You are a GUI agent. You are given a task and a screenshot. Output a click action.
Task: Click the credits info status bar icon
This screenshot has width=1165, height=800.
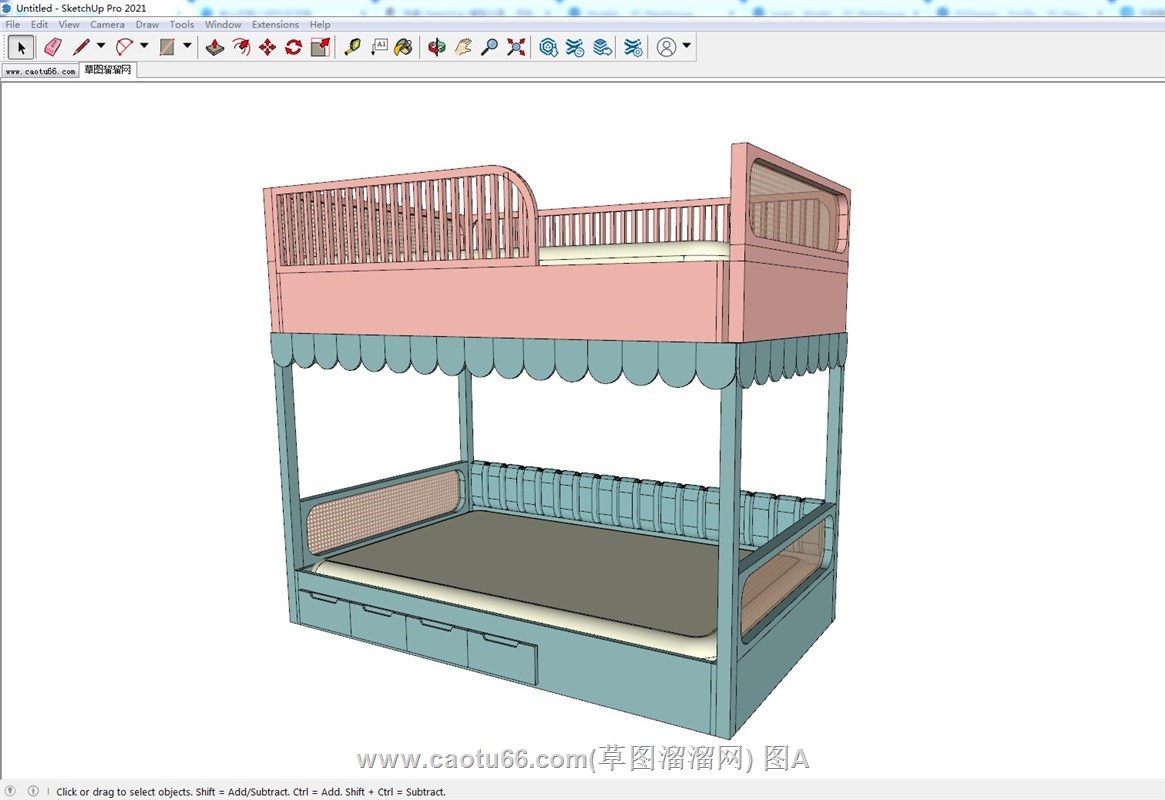[x=33, y=791]
